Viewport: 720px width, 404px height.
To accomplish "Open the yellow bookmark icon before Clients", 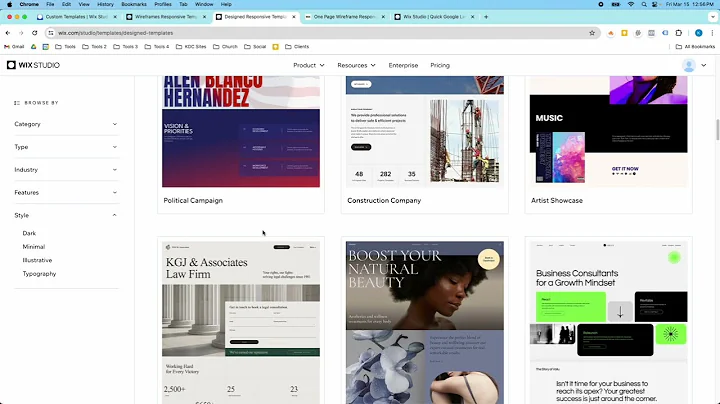I will coord(276,46).
